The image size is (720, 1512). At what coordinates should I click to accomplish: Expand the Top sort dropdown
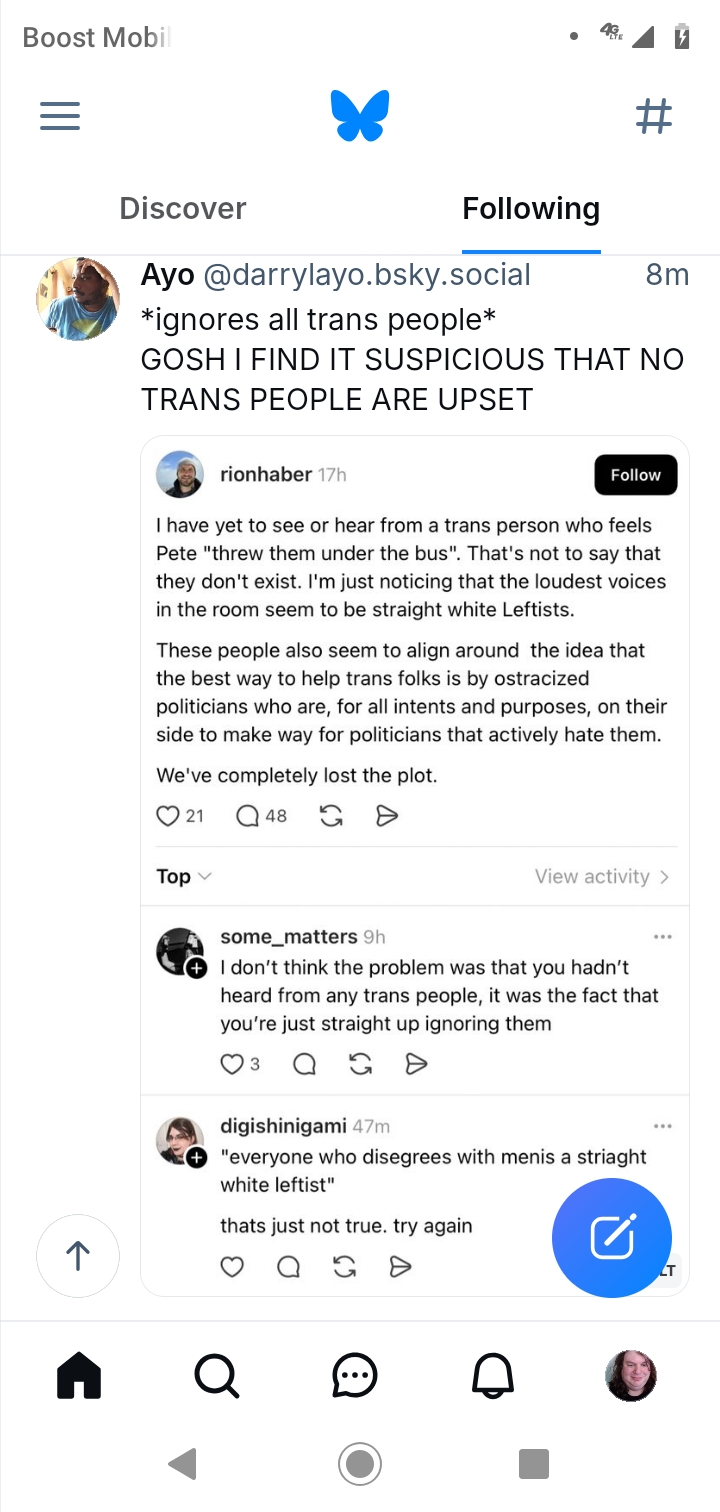pos(184,877)
